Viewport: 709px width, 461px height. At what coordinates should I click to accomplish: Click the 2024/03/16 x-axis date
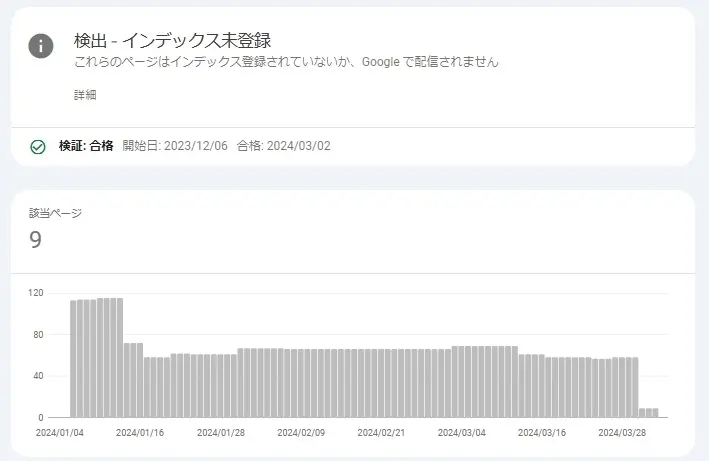[542, 433]
